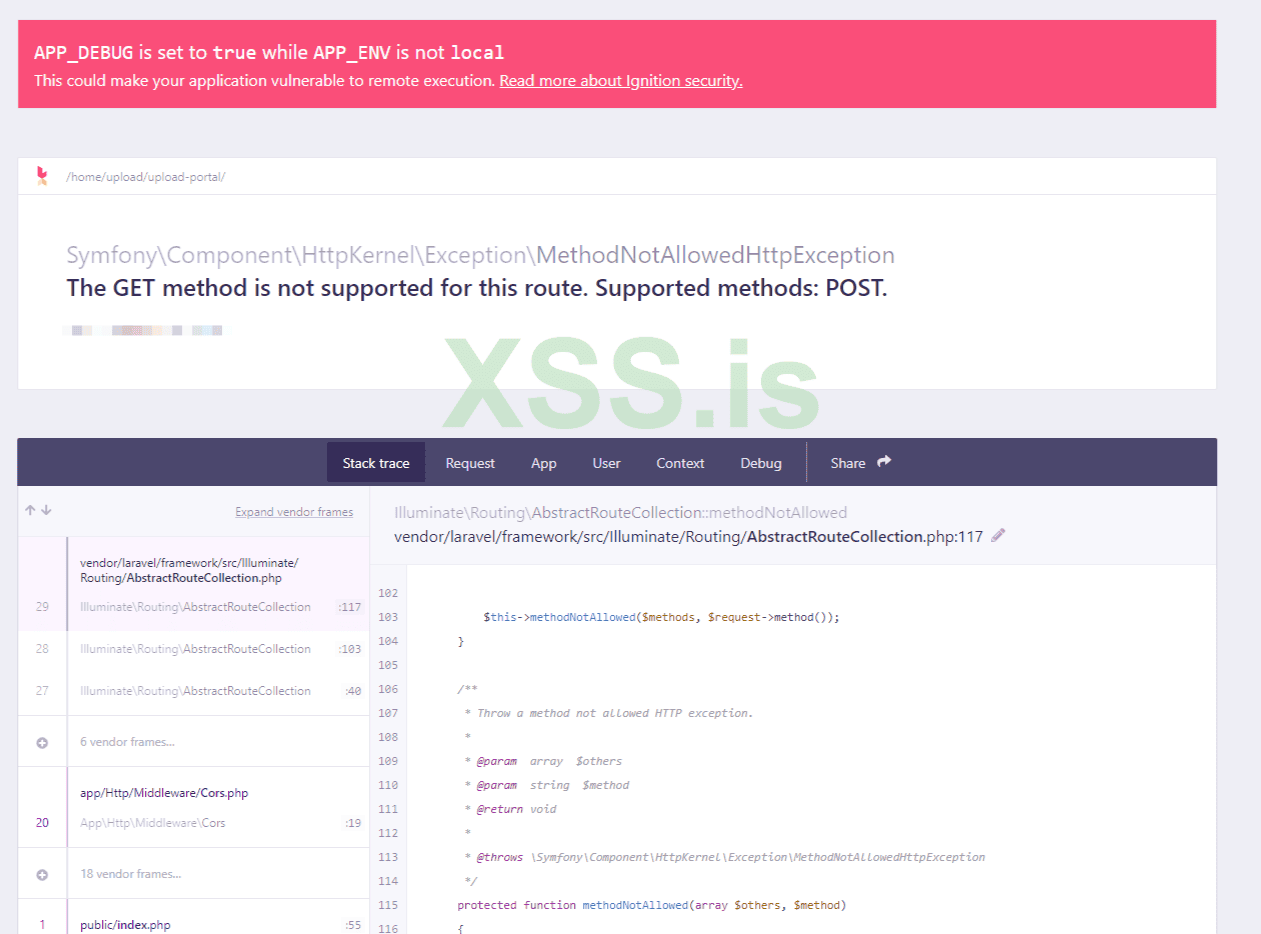The height and width of the screenshot is (934, 1261).
Task: Open Read more about Ignition security link
Action: (x=620, y=81)
